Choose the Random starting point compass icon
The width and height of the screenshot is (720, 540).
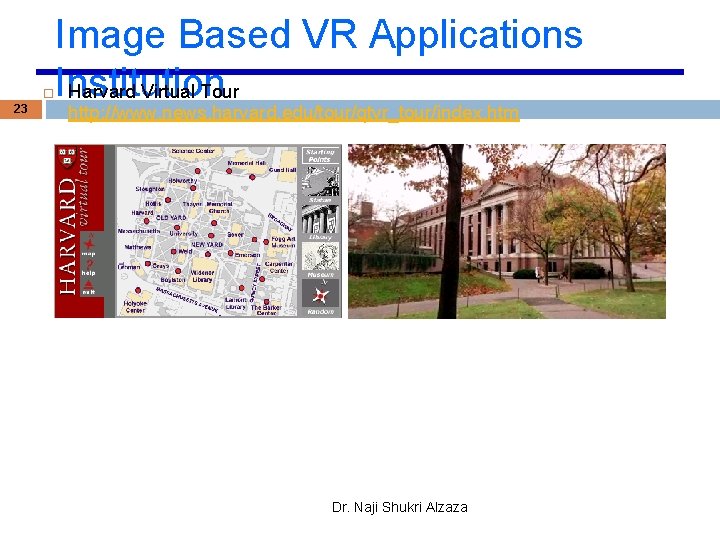point(321,294)
